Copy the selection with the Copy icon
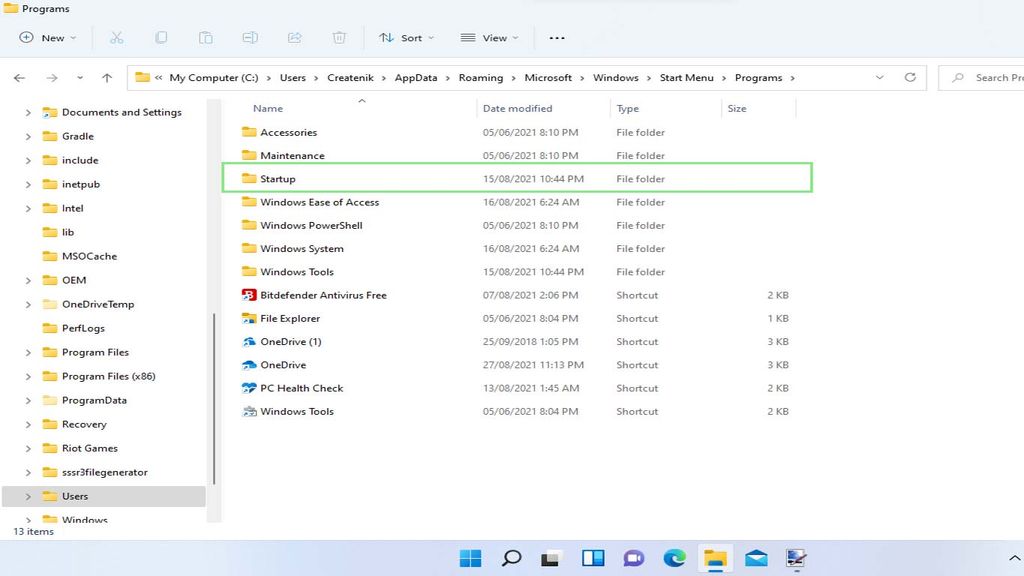The height and width of the screenshot is (576, 1024). pos(160,37)
